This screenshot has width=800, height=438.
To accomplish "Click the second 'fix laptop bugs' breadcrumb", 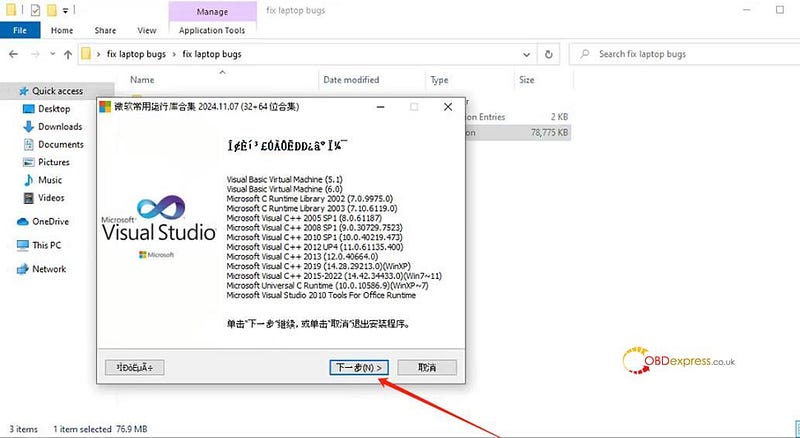I will click(x=212, y=54).
